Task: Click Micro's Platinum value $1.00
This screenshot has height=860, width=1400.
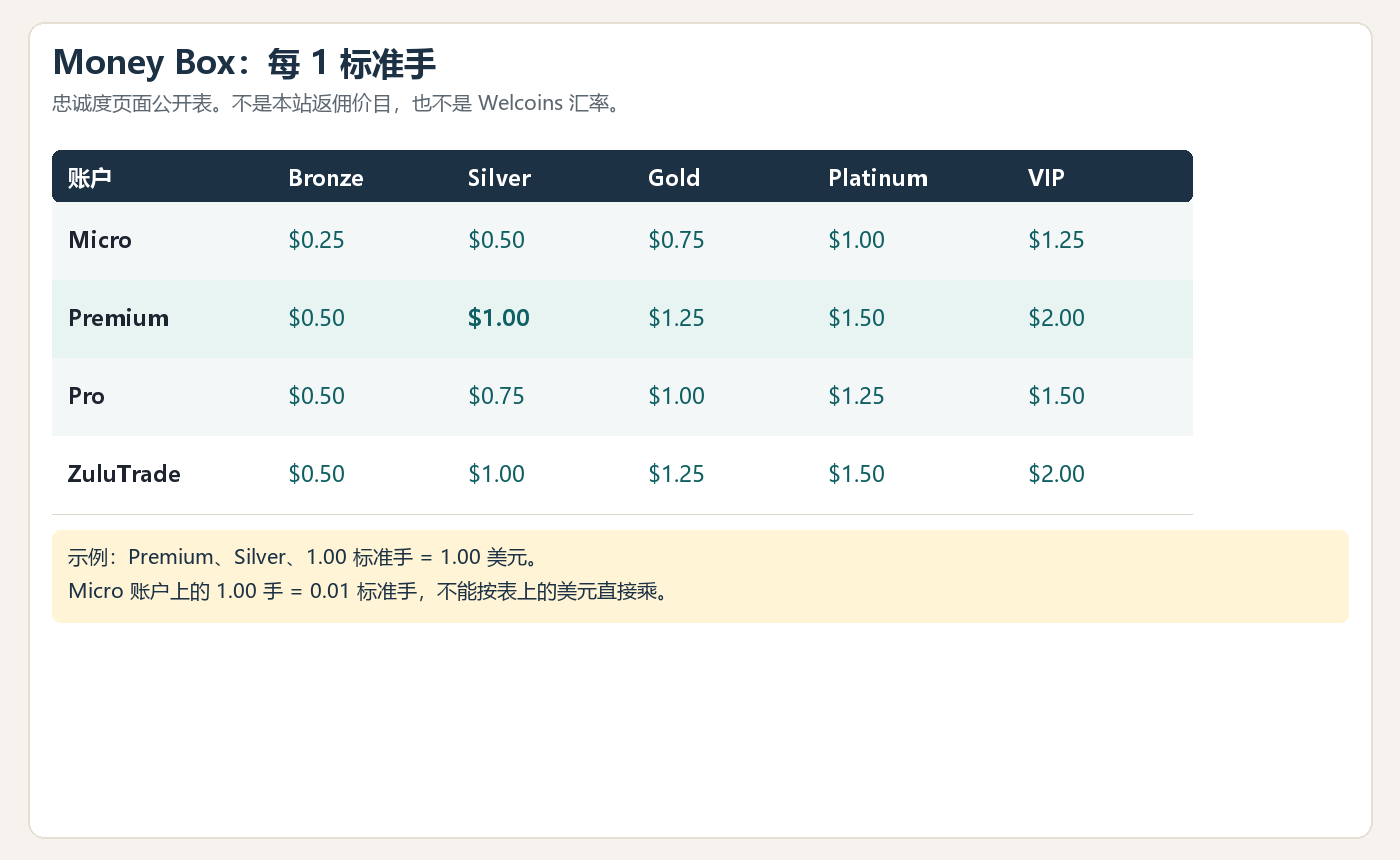Action: tap(856, 240)
